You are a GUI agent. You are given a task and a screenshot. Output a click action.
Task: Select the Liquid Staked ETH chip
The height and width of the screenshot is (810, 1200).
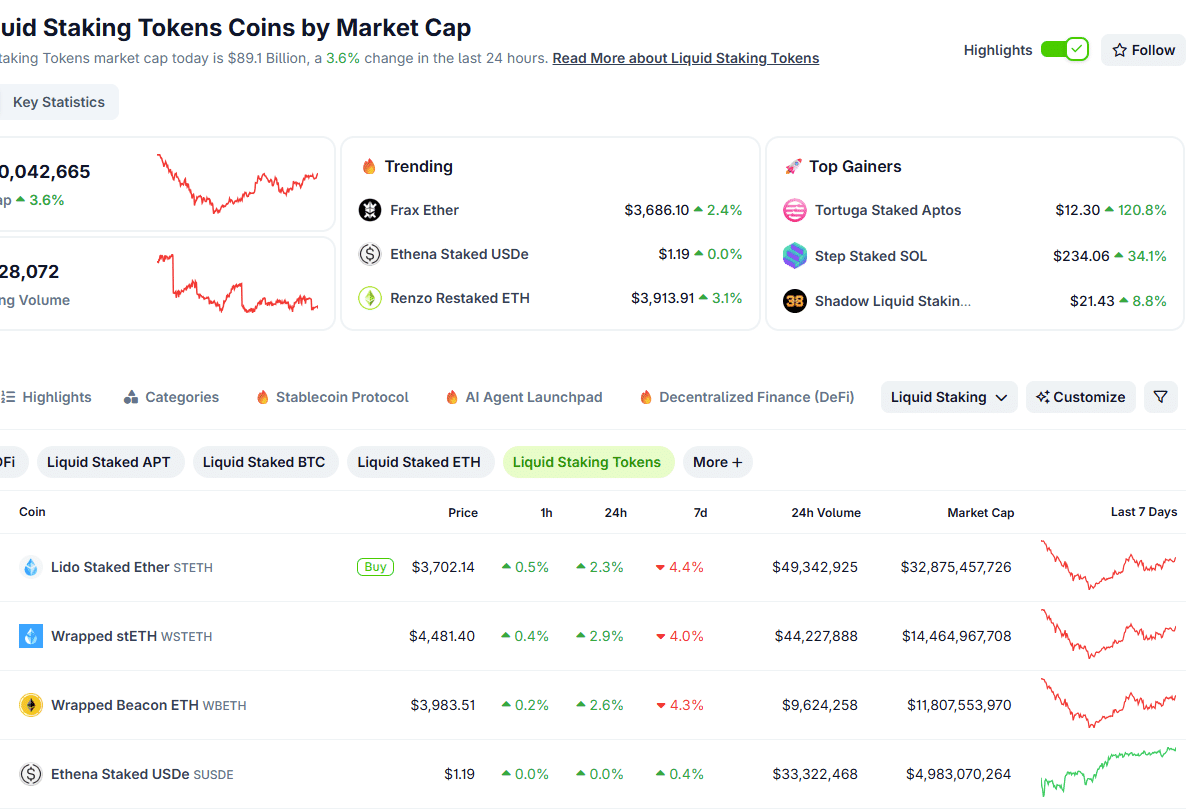coord(419,462)
